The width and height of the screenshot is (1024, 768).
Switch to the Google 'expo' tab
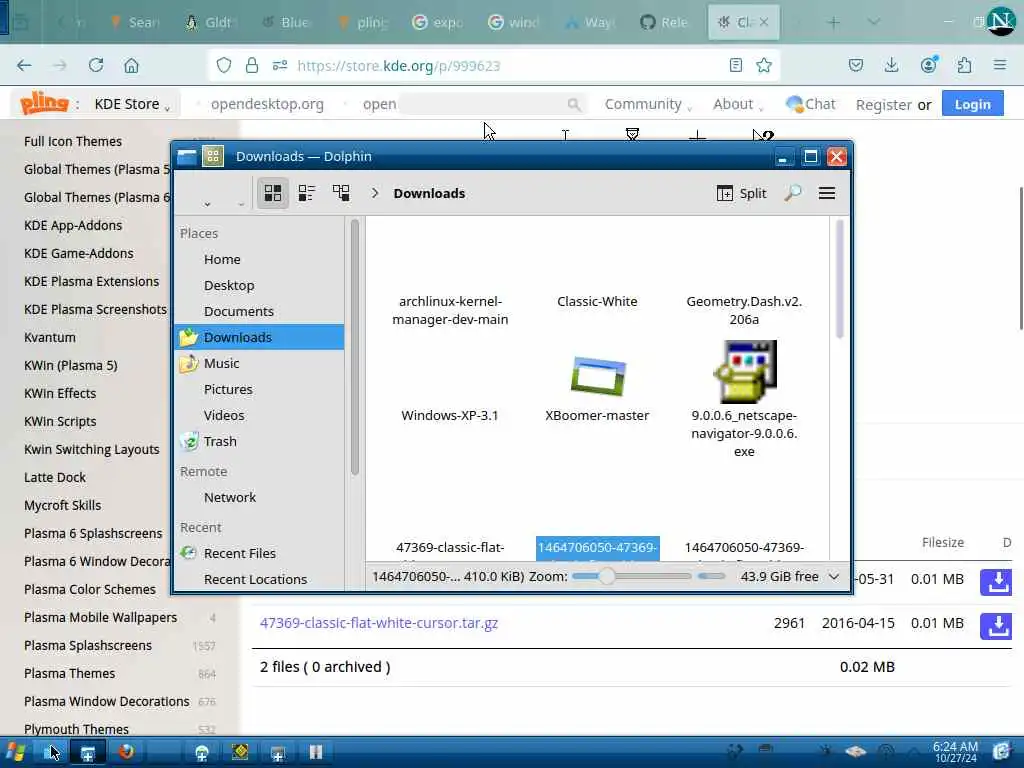click(x=437, y=23)
